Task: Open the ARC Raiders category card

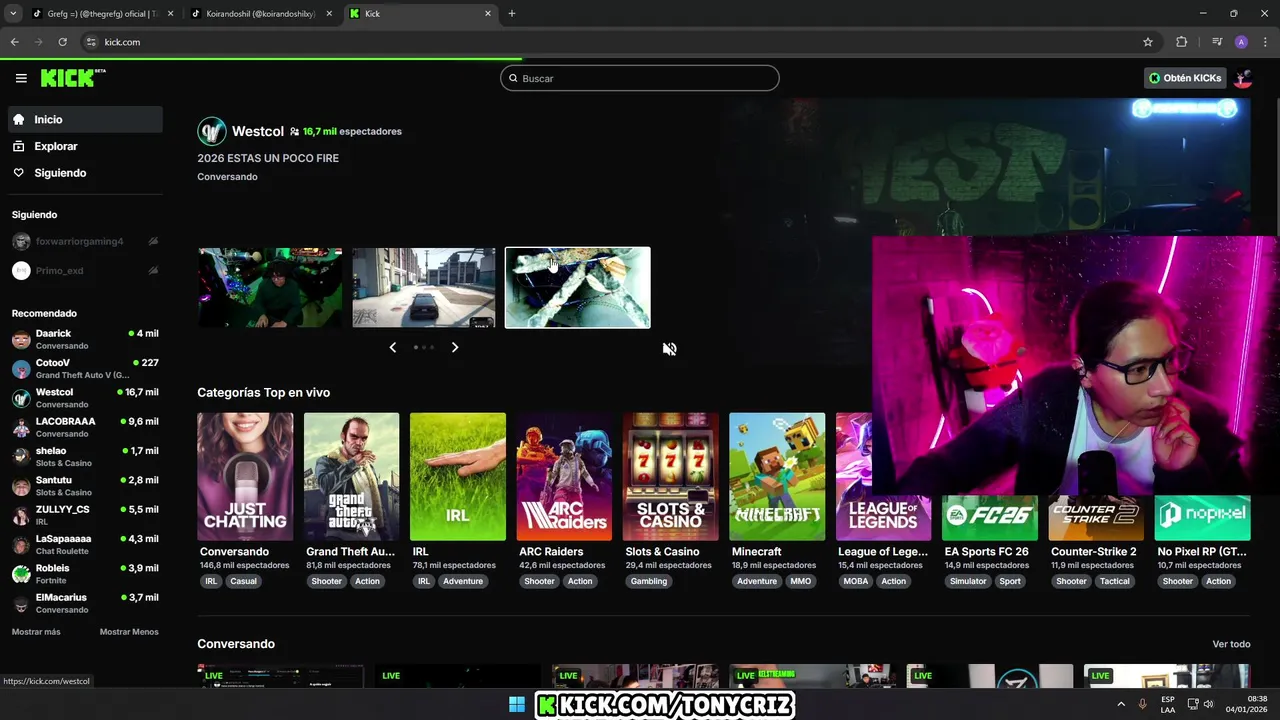Action: (564, 477)
